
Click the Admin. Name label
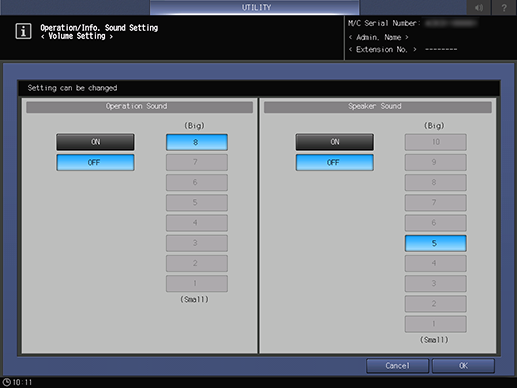click(x=379, y=37)
